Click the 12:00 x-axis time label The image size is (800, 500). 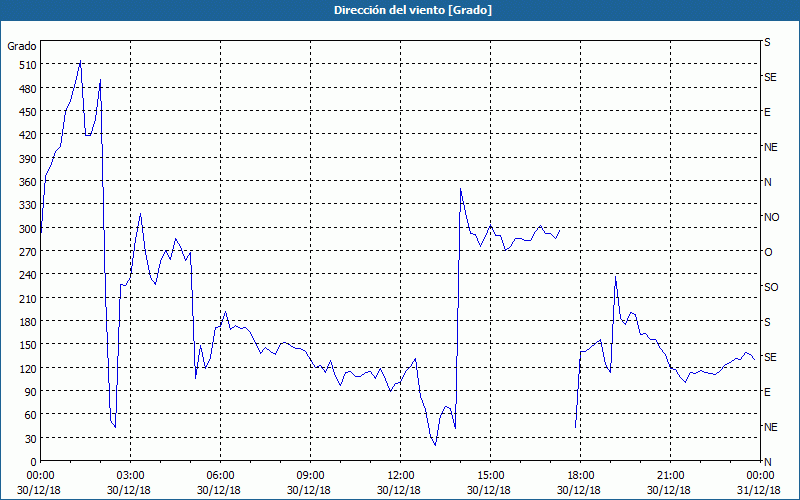tap(400, 476)
